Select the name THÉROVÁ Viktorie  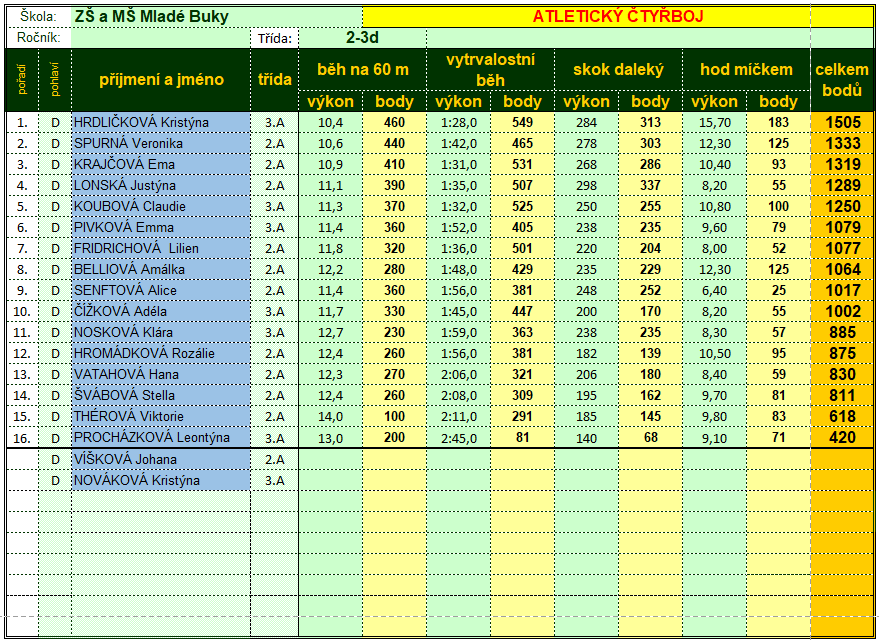tap(161, 417)
